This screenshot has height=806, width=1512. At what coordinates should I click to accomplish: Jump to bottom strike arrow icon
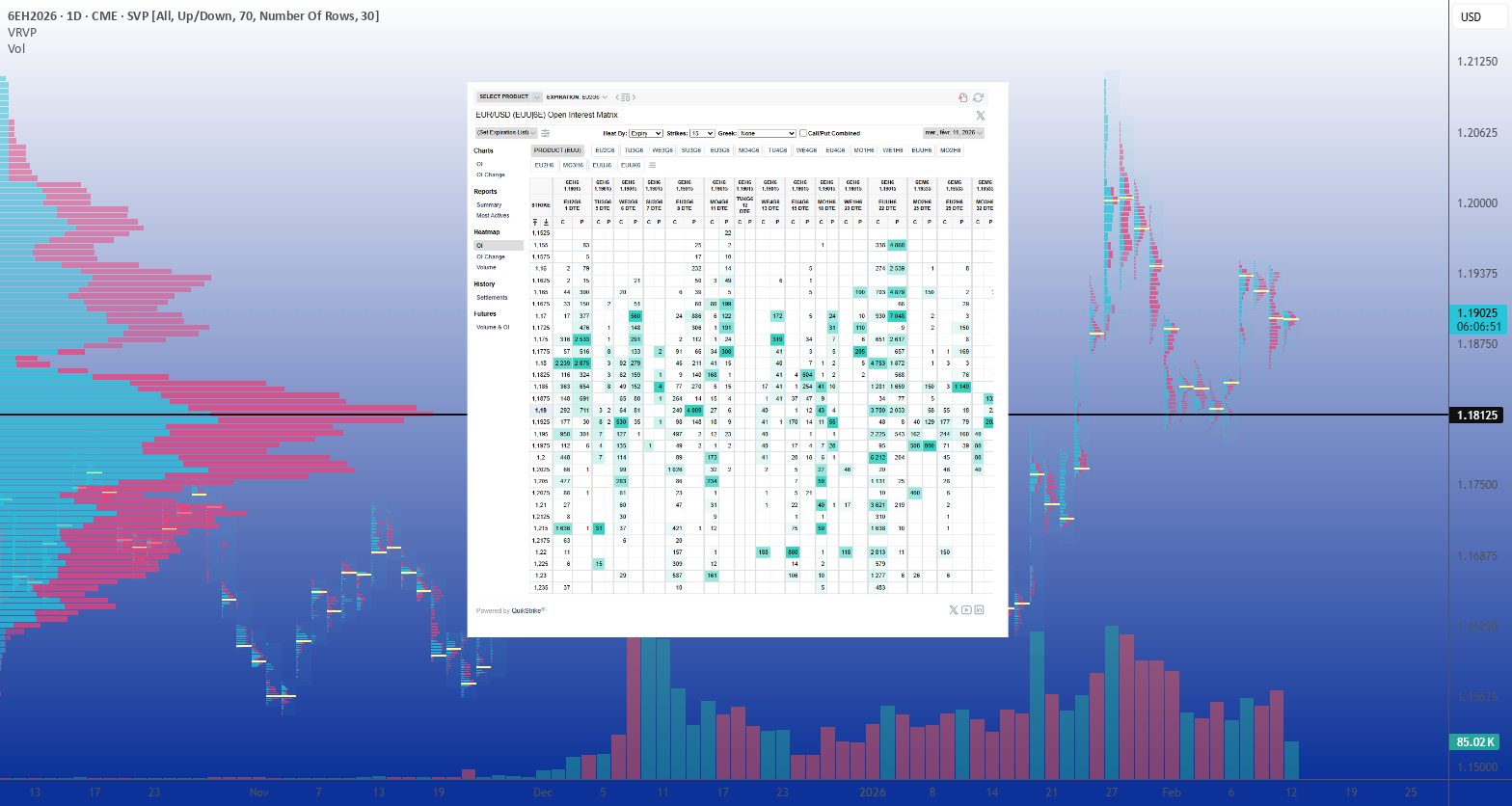tap(546, 222)
